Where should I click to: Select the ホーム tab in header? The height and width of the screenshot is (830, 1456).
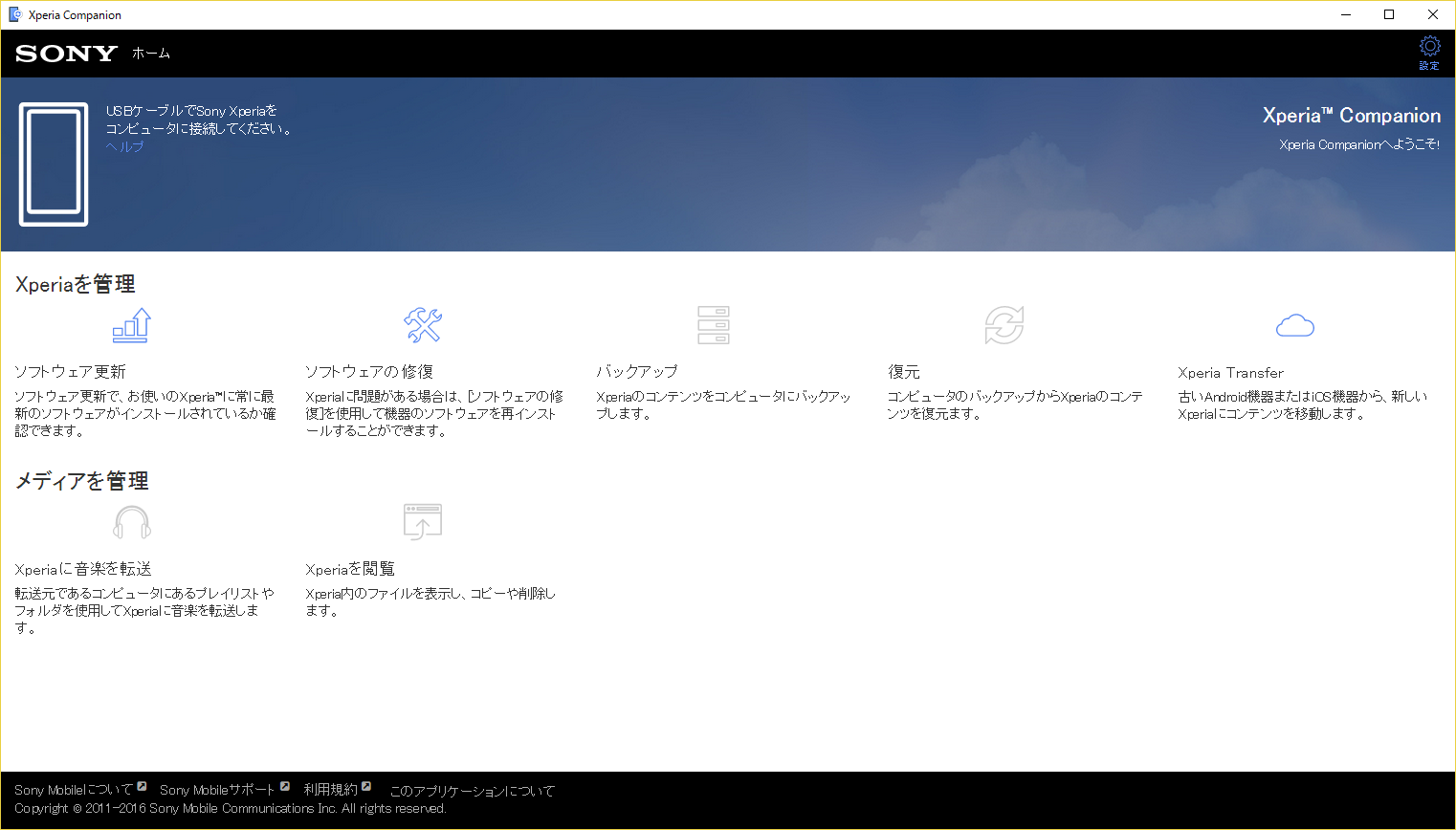[x=151, y=54]
